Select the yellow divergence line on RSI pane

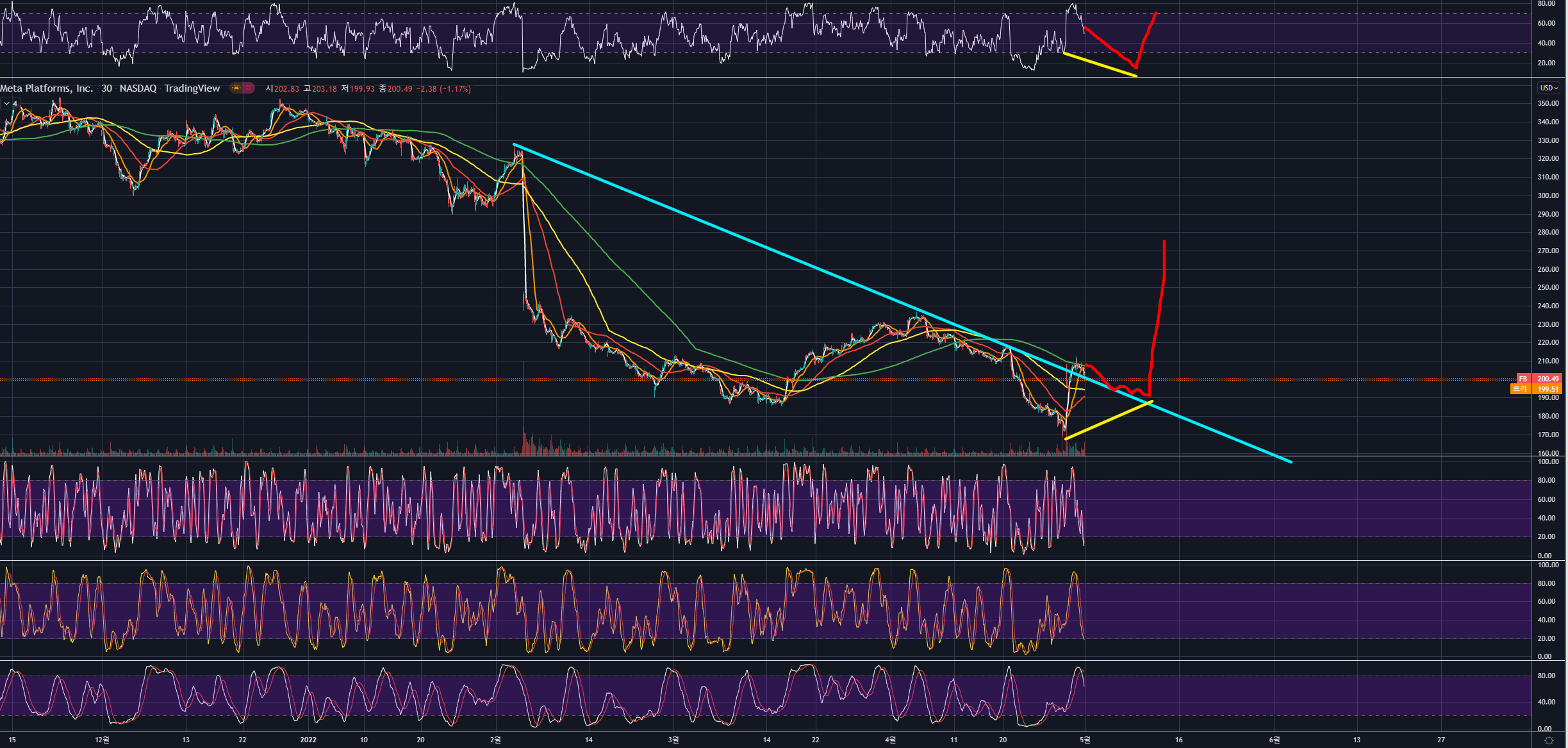tap(1100, 65)
